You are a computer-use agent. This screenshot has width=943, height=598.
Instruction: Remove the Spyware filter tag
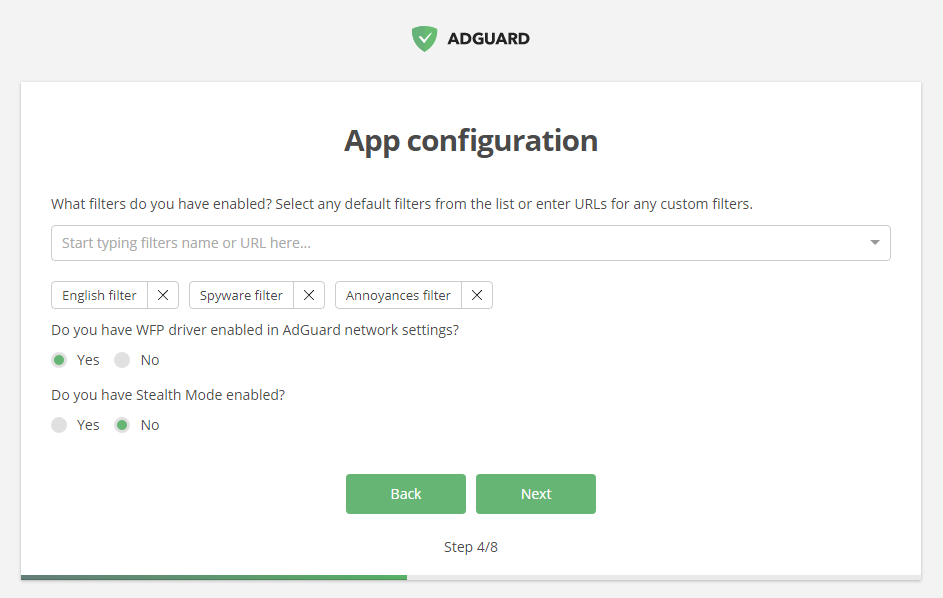pos(309,295)
